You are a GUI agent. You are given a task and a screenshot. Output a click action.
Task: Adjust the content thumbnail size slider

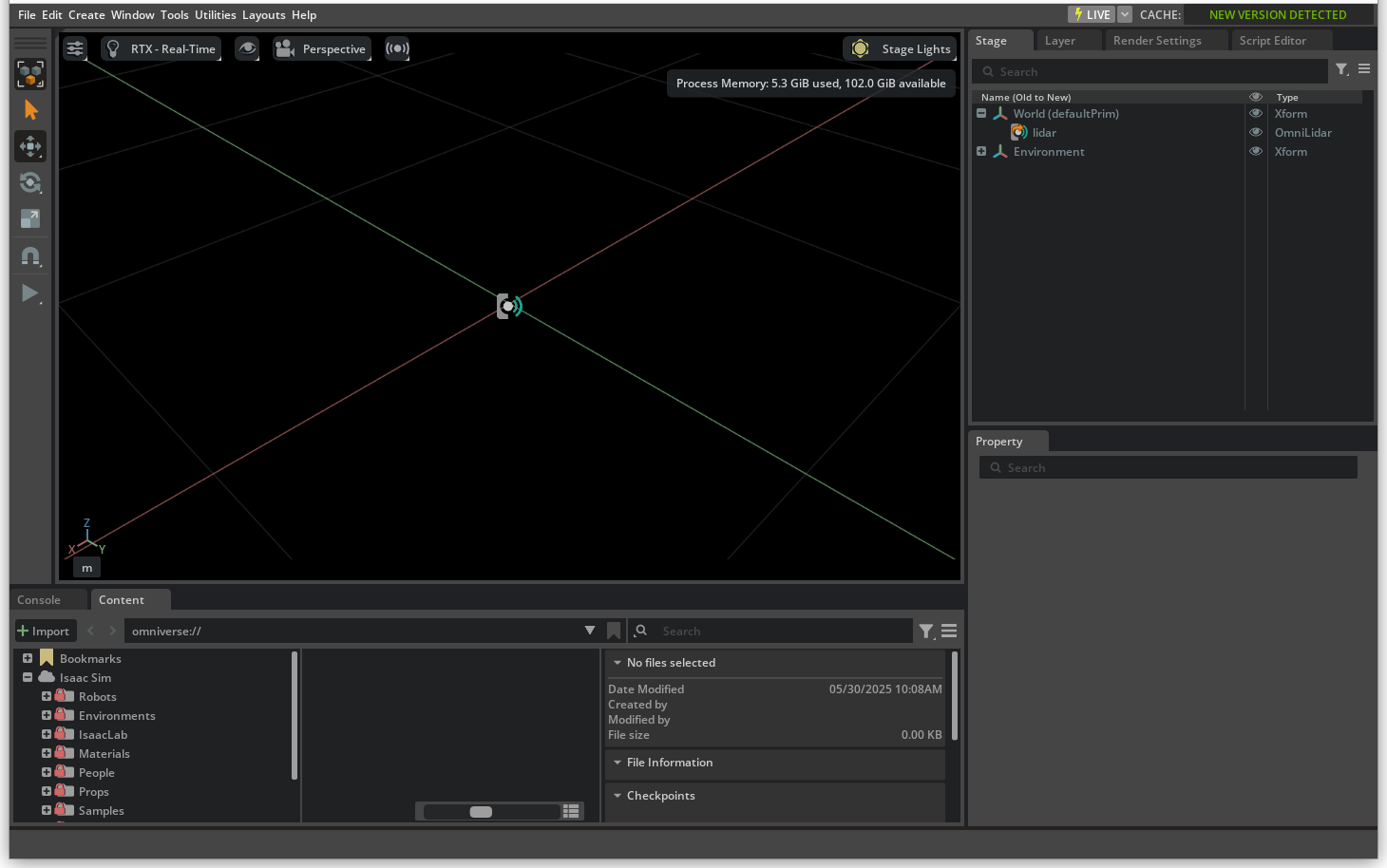481,811
